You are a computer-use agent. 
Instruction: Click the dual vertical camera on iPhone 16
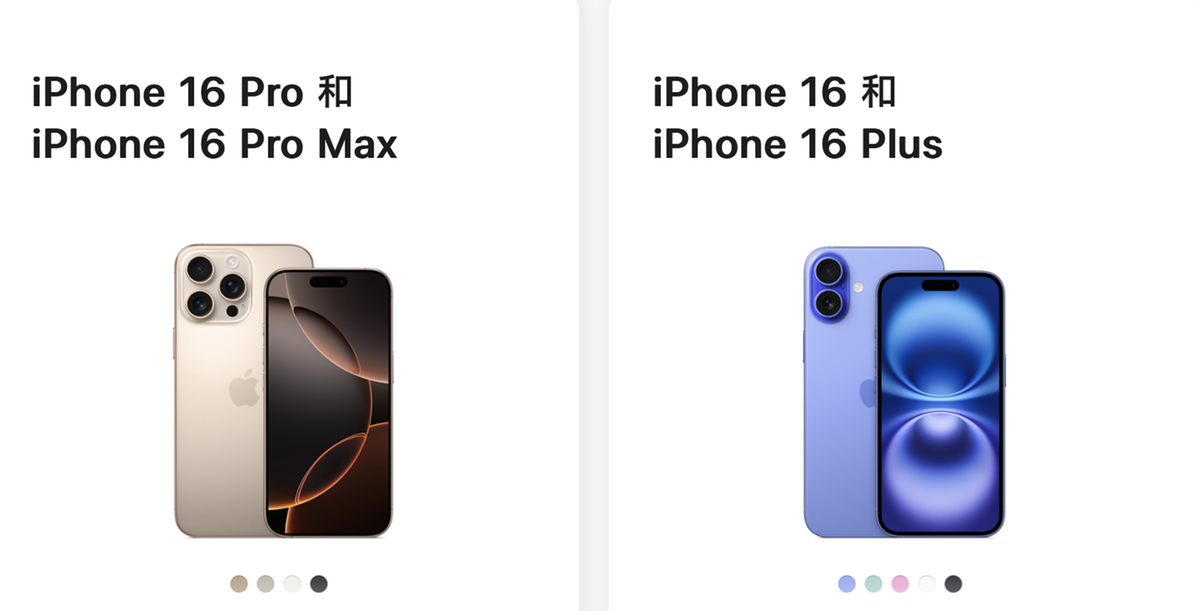828,287
